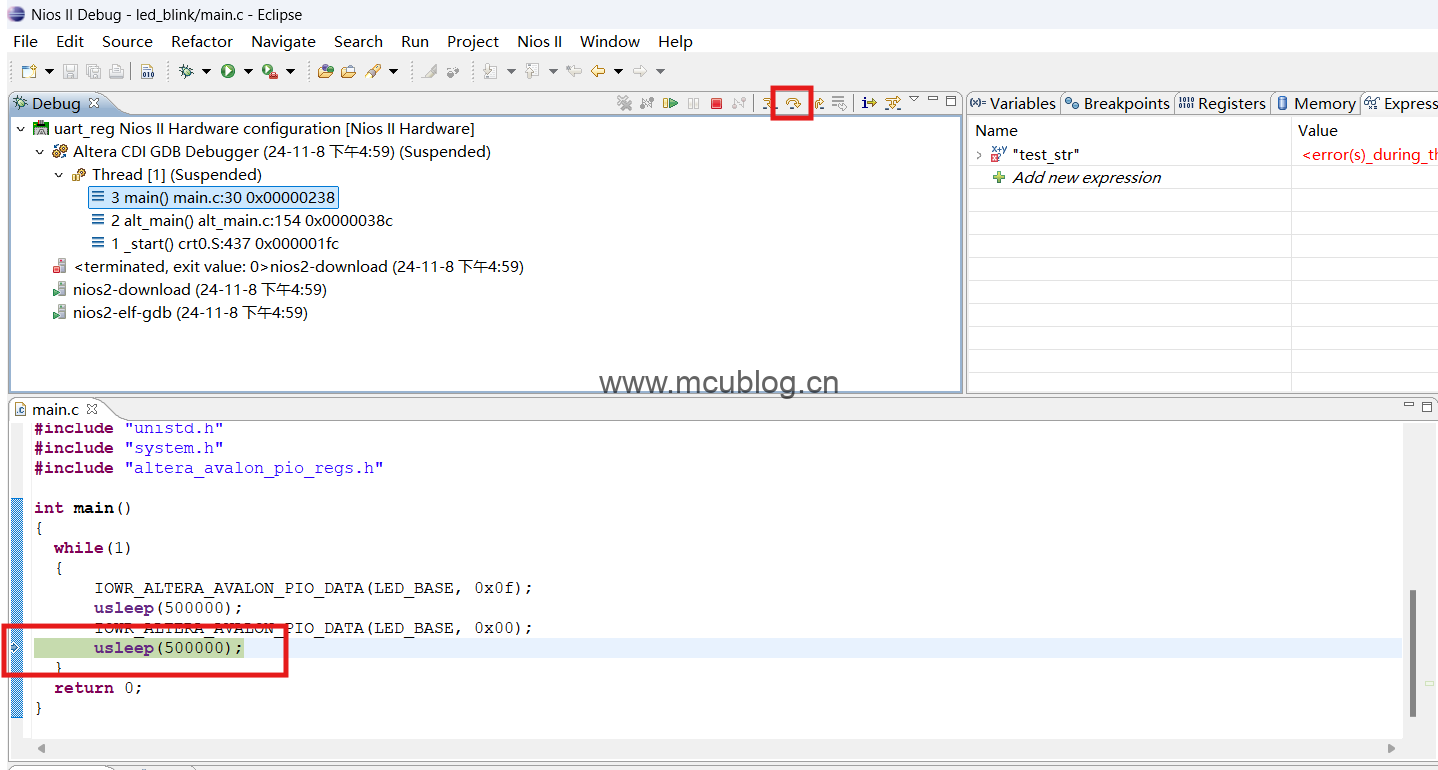Collapse the uart_reg Nios II Hardware node
This screenshot has width=1438, height=770.
21,129
